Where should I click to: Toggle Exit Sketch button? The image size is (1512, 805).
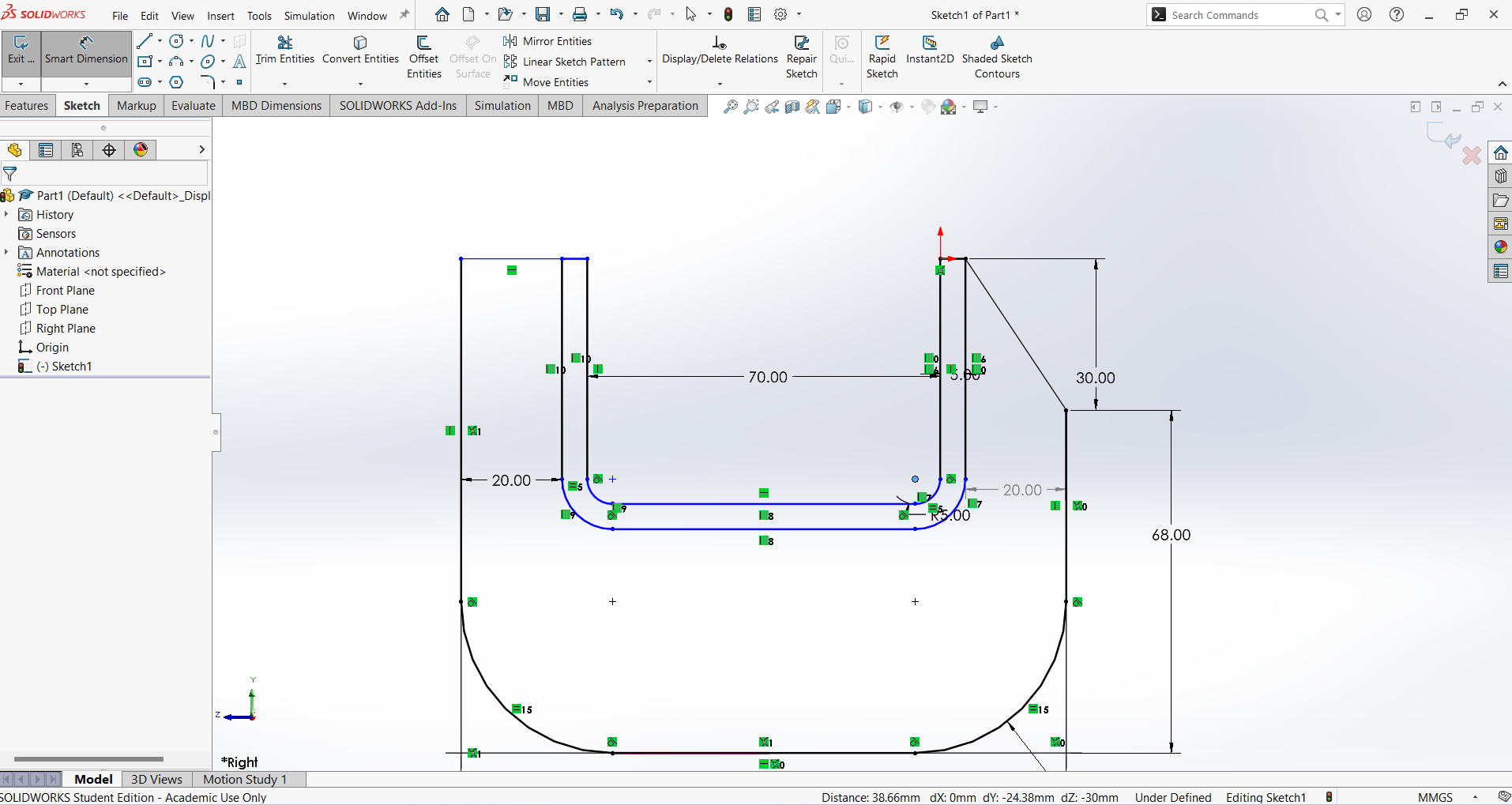pyautogui.click(x=21, y=51)
